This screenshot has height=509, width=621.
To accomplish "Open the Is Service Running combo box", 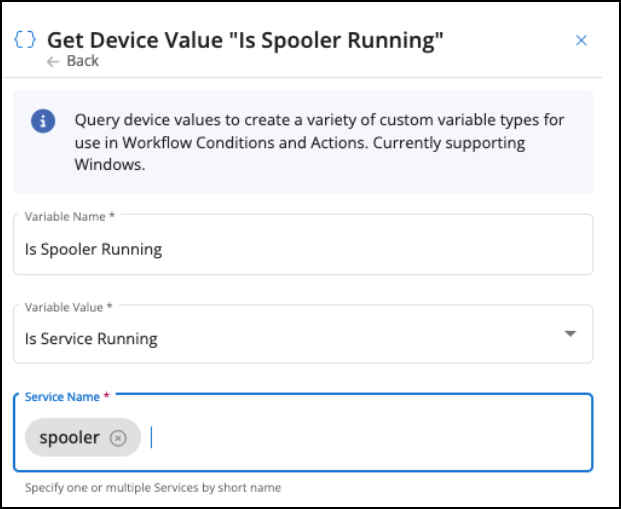I will (303, 334).
